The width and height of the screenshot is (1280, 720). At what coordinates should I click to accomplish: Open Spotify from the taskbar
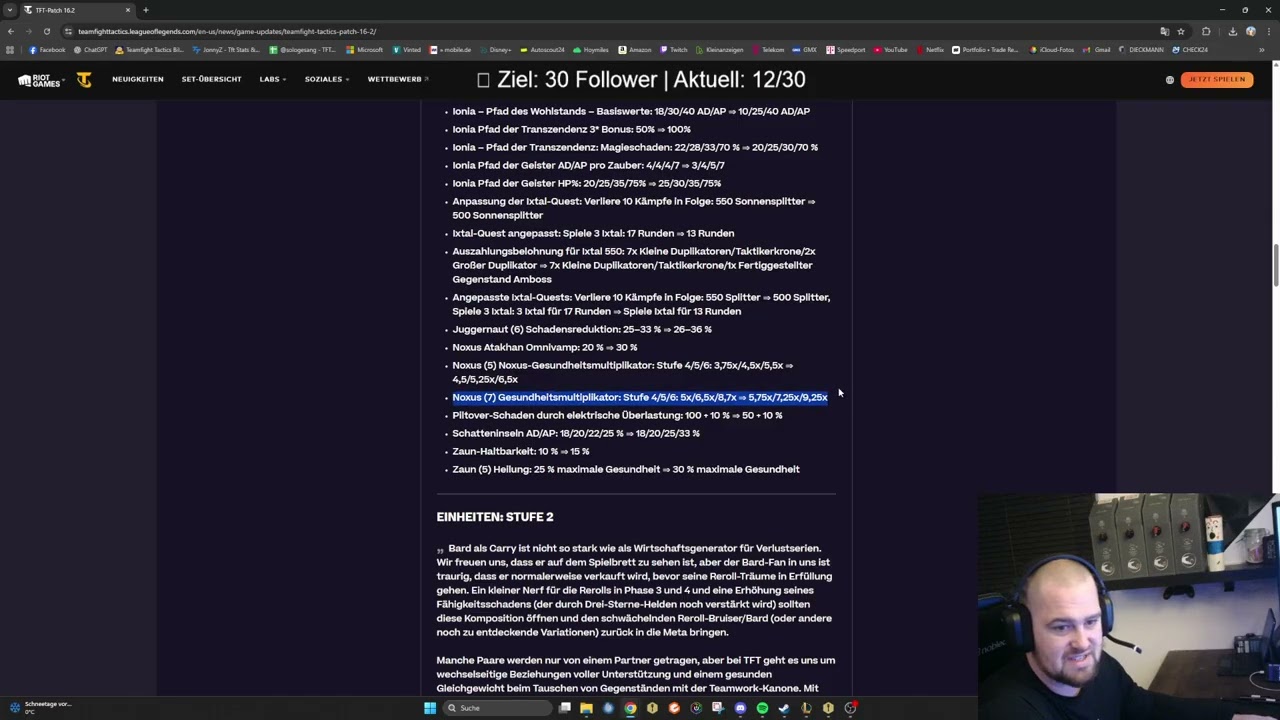coord(762,708)
